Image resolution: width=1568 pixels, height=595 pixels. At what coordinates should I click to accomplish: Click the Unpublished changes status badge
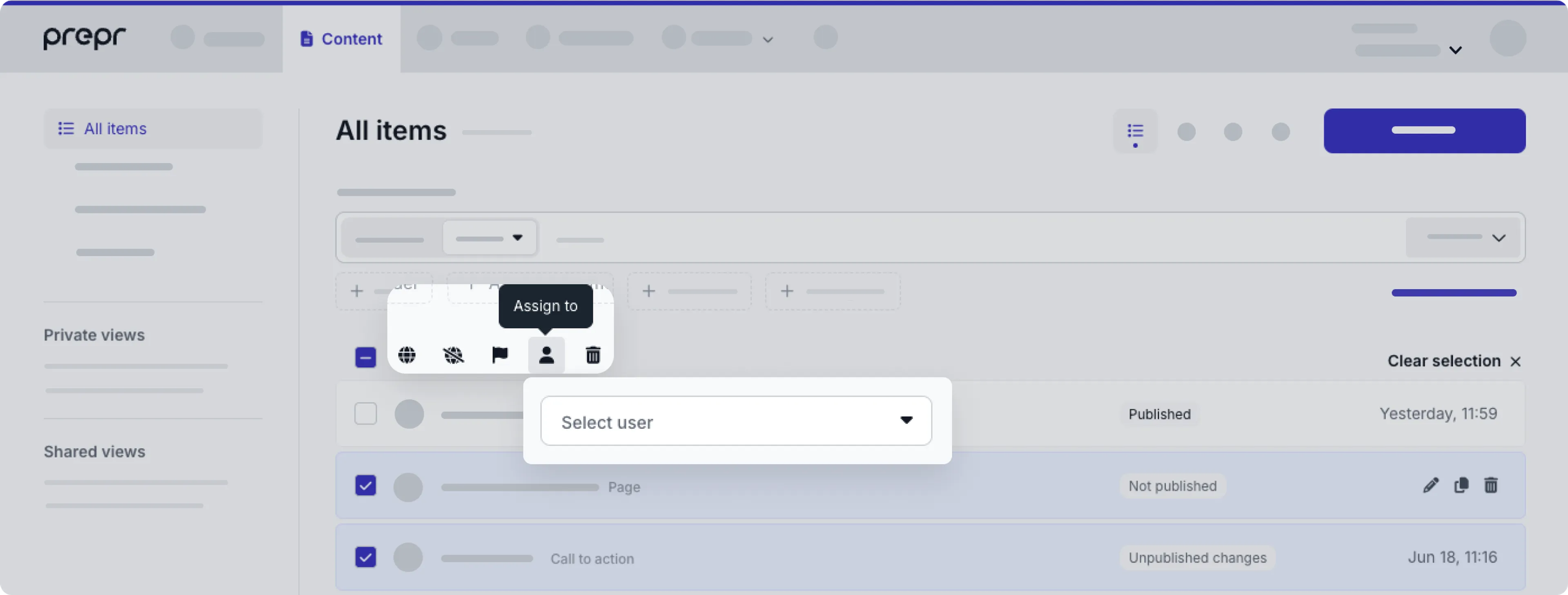coord(1197,558)
